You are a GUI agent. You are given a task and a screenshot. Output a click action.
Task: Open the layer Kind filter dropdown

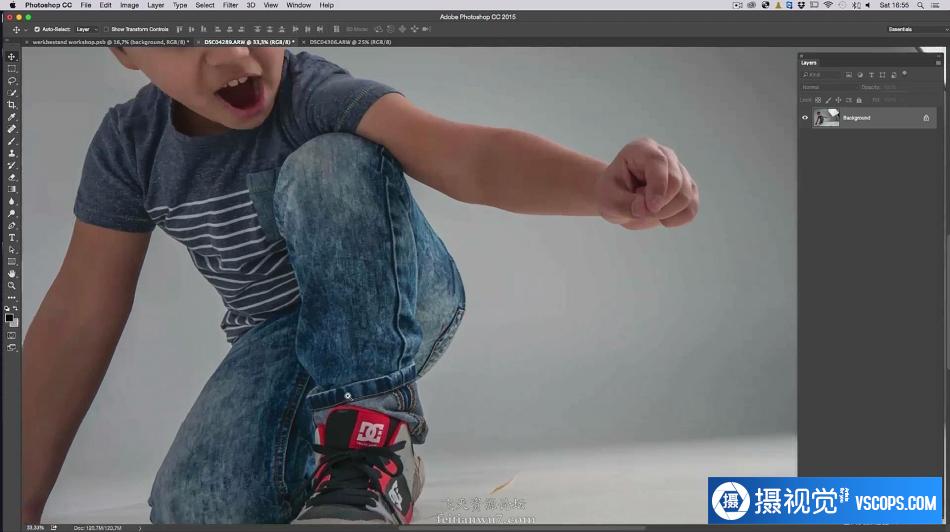pyautogui.click(x=821, y=75)
